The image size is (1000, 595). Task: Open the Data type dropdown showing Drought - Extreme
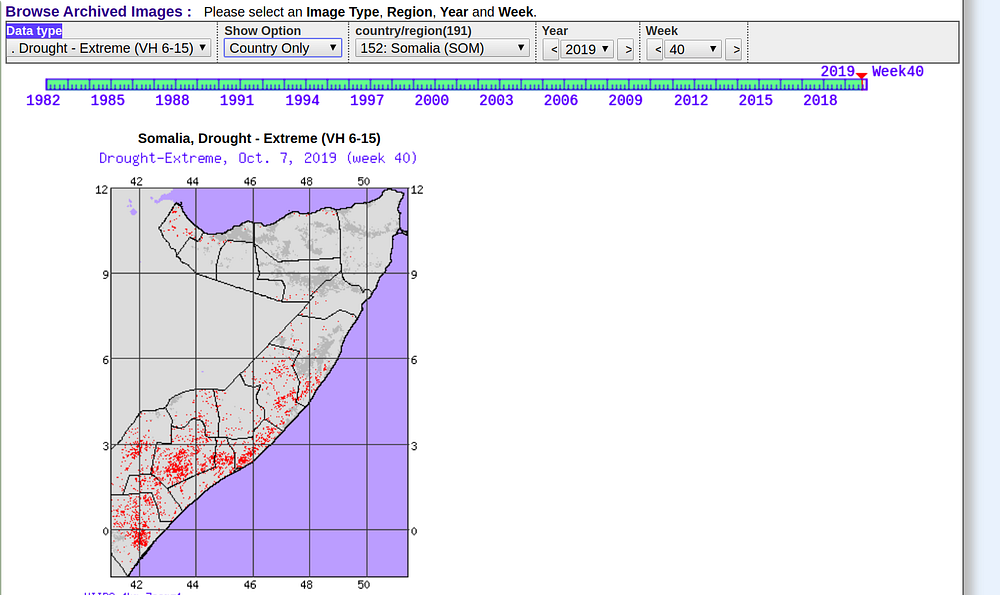pyautogui.click(x=108, y=48)
